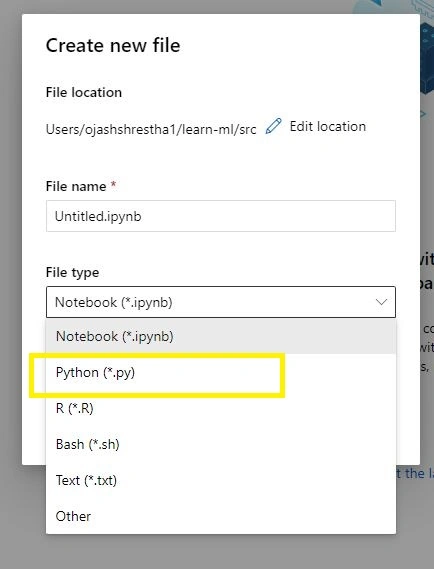This screenshot has height=569, width=434.
Task: Click the Users/ojashshrestha1/learn-ml/src path text
Action: click(x=151, y=129)
